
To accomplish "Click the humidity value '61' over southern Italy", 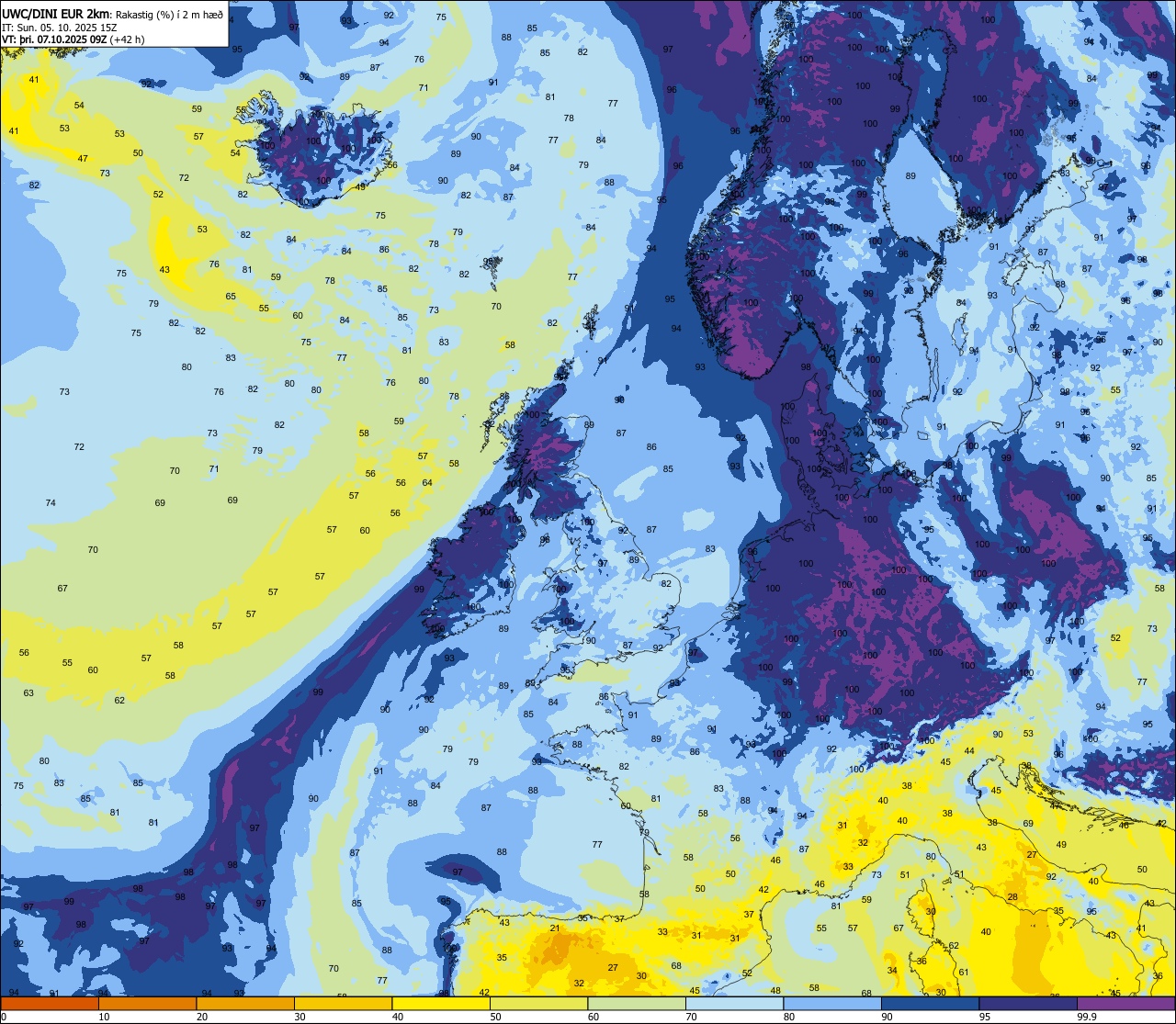I will pos(964,972).
